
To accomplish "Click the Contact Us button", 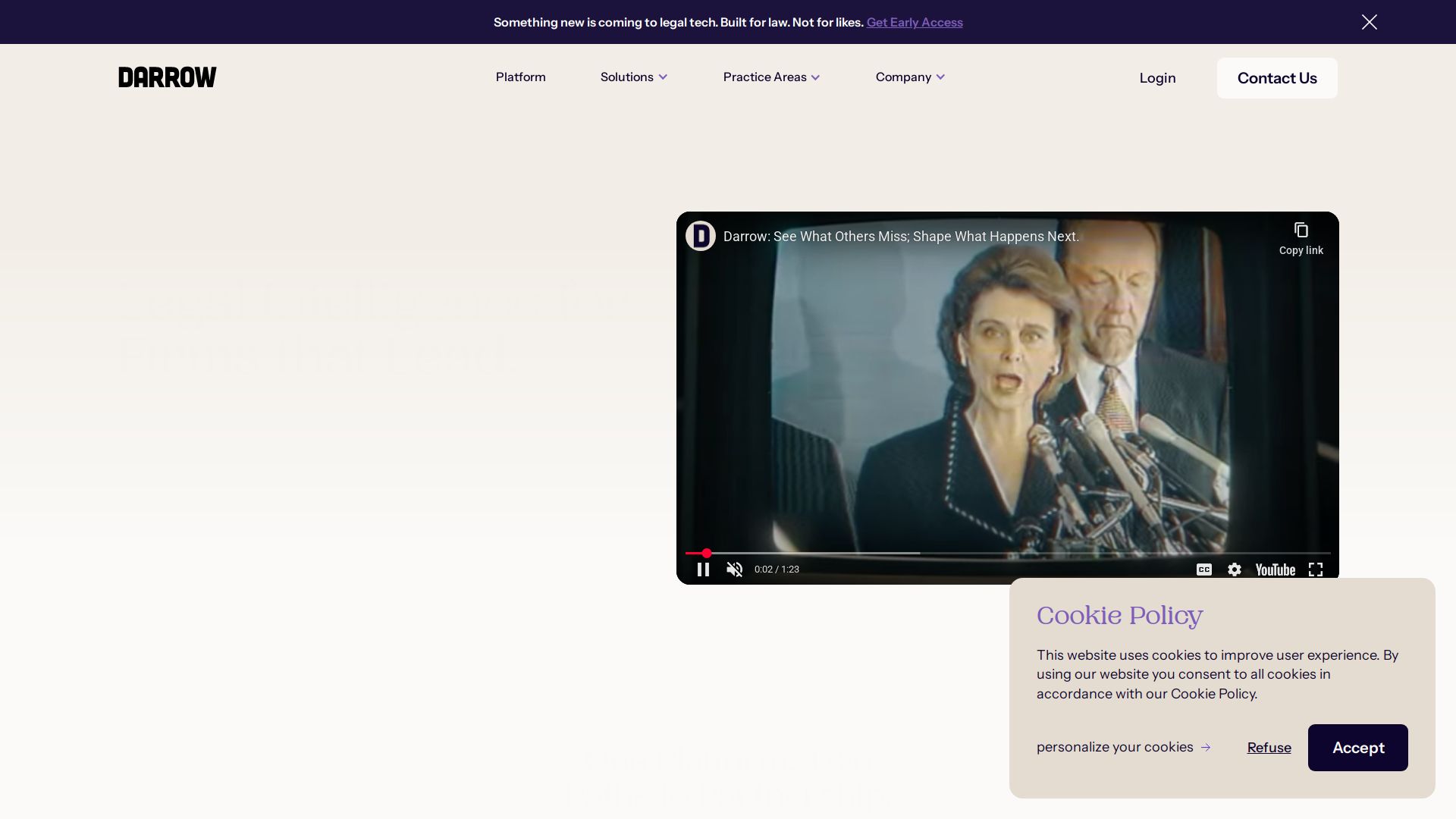I will coord(1276,78).
